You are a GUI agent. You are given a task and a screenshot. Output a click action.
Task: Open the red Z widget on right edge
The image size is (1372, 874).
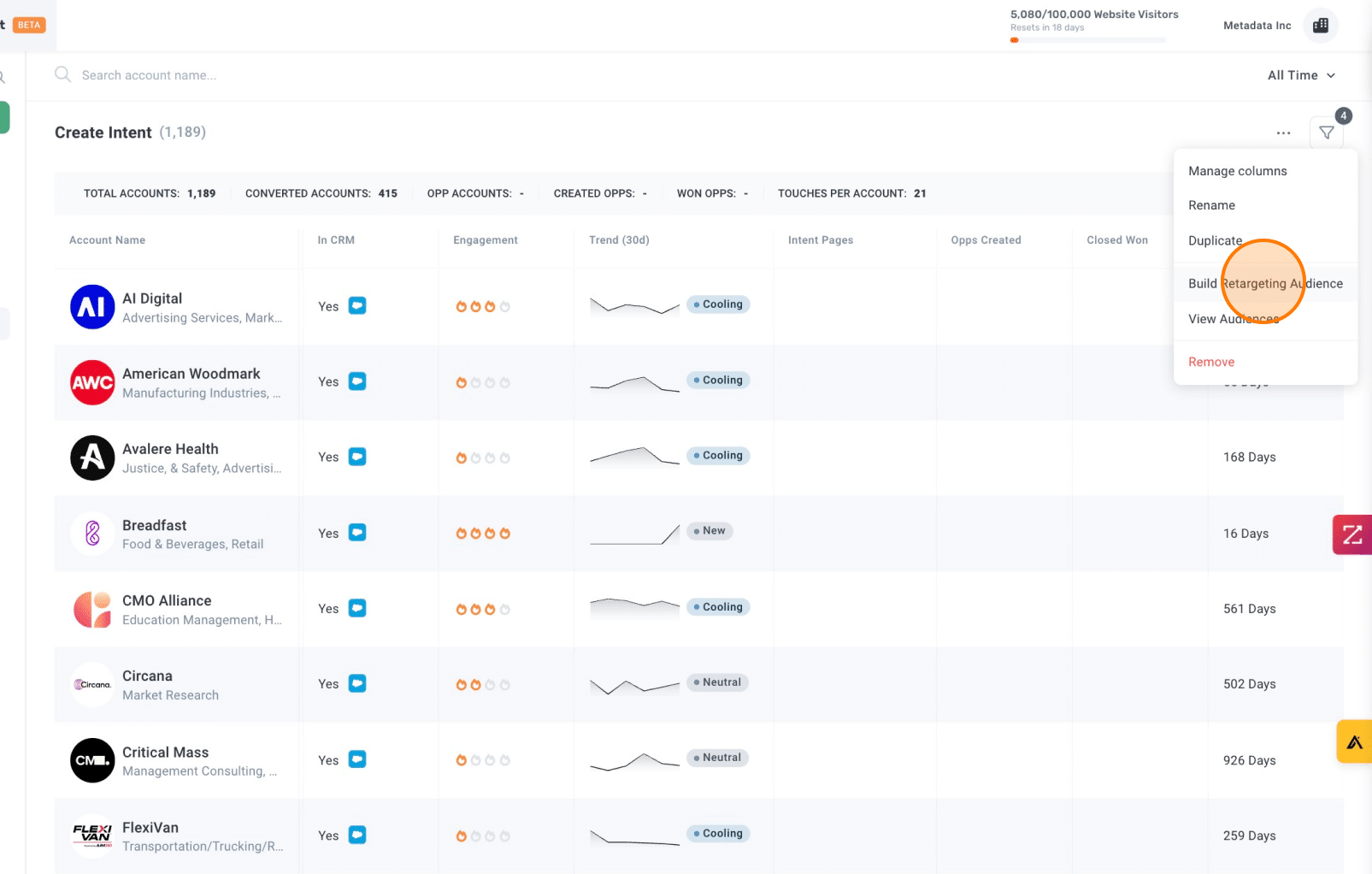click(1352, 534)
